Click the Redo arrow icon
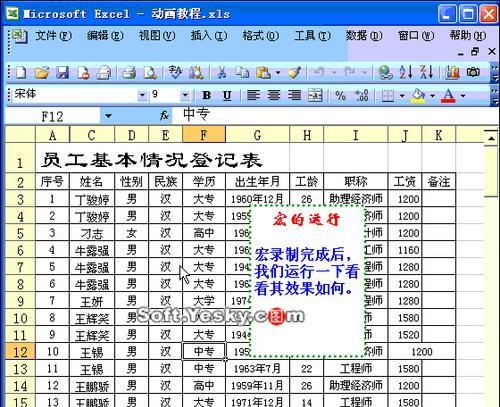 (x=350, y=72)
